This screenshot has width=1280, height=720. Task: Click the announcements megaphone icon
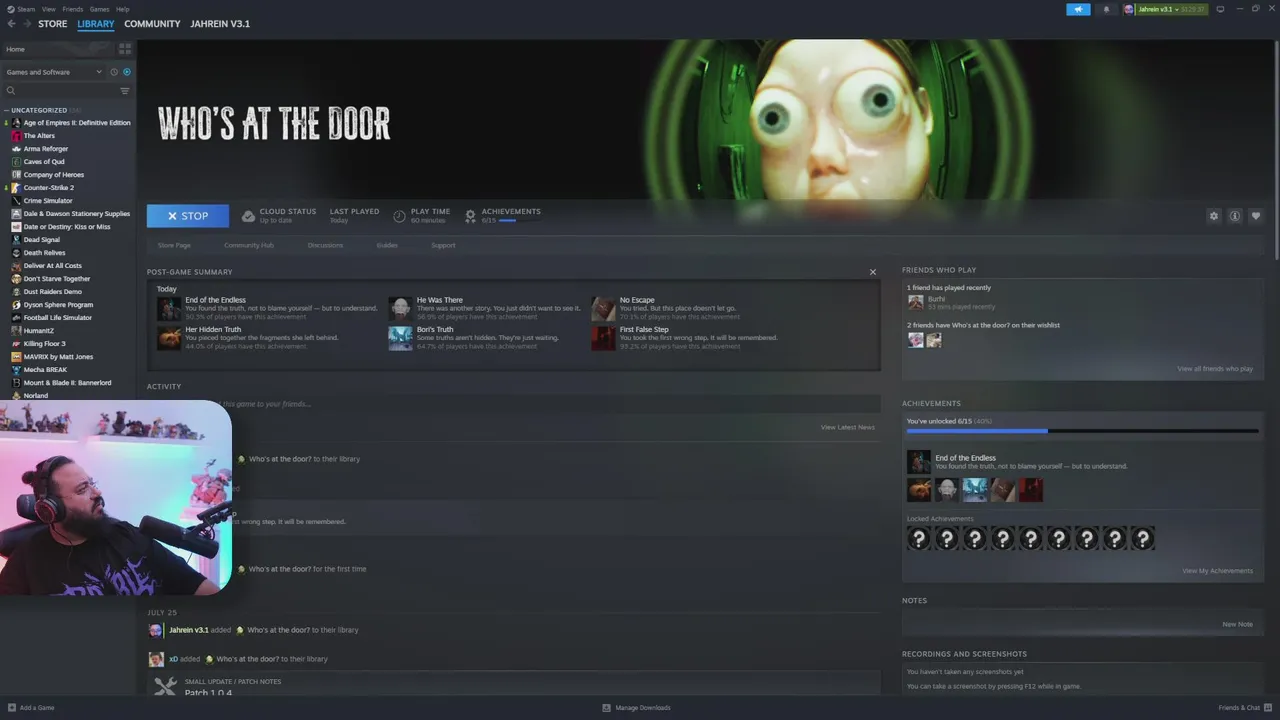[1078, 9]
